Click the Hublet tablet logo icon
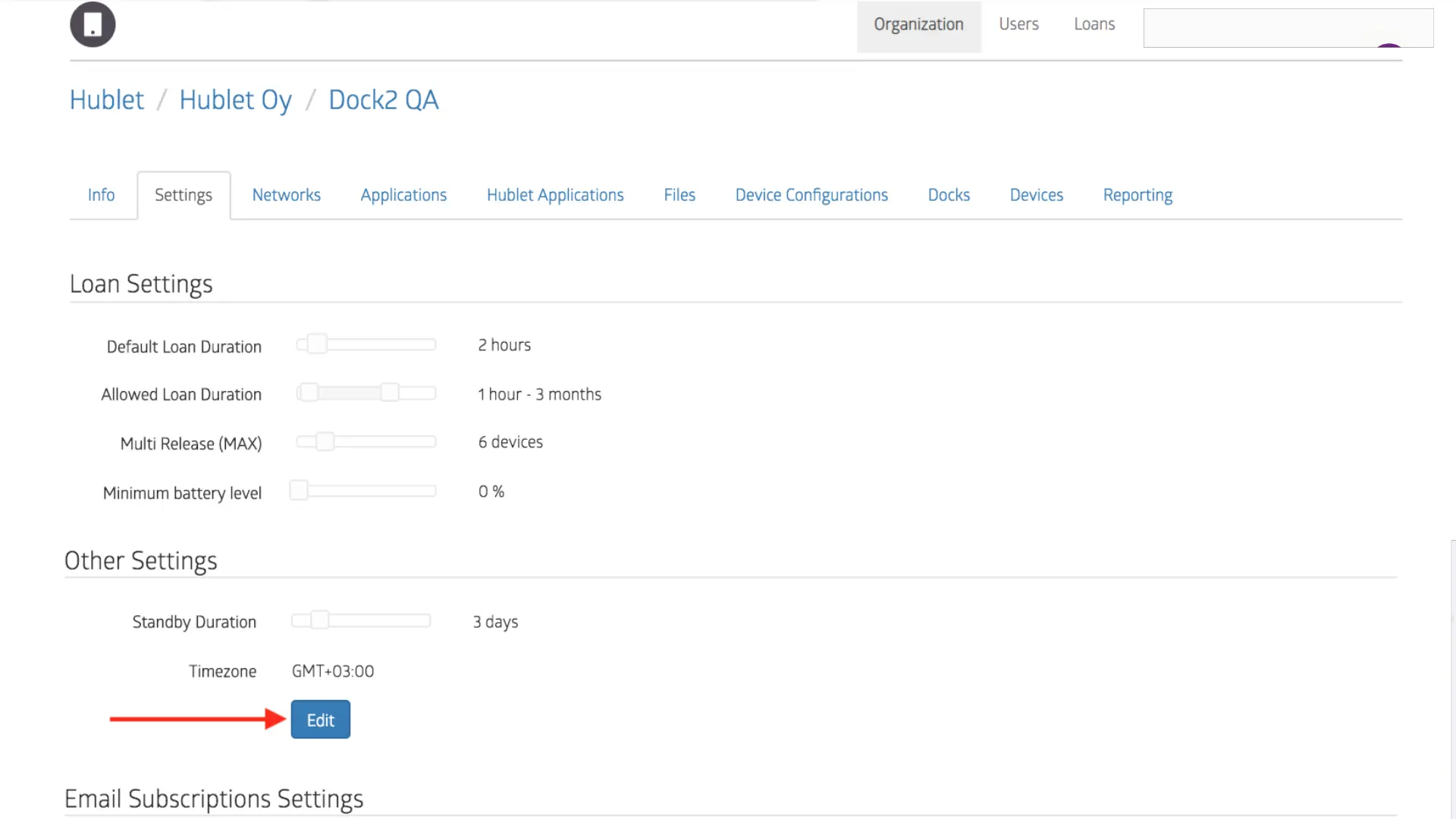The image size is (1456, 819). tap(93, 24)
